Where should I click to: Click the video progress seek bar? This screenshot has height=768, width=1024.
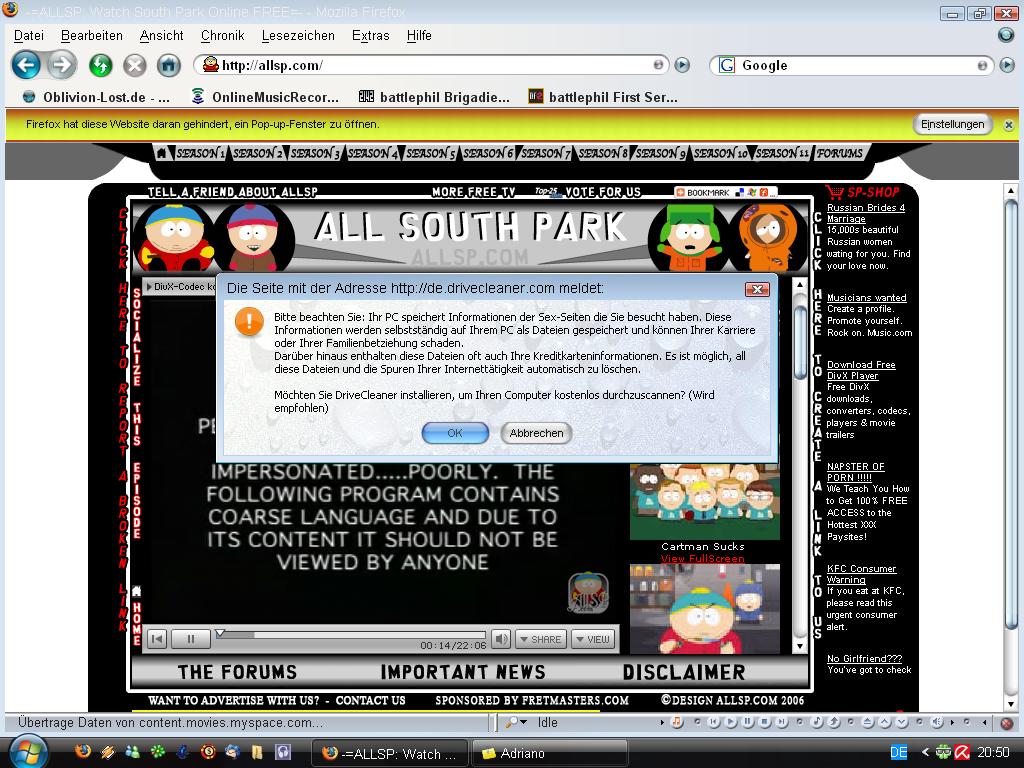point(350,634)
